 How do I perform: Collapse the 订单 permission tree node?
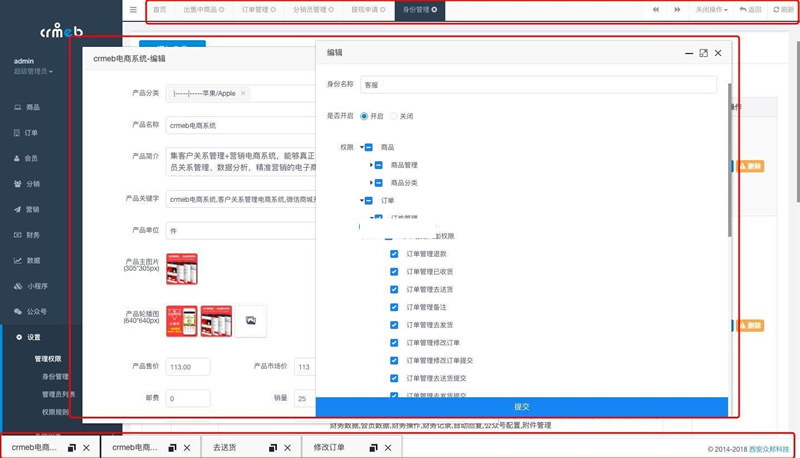pyautogui.click(x=362, y=200)
